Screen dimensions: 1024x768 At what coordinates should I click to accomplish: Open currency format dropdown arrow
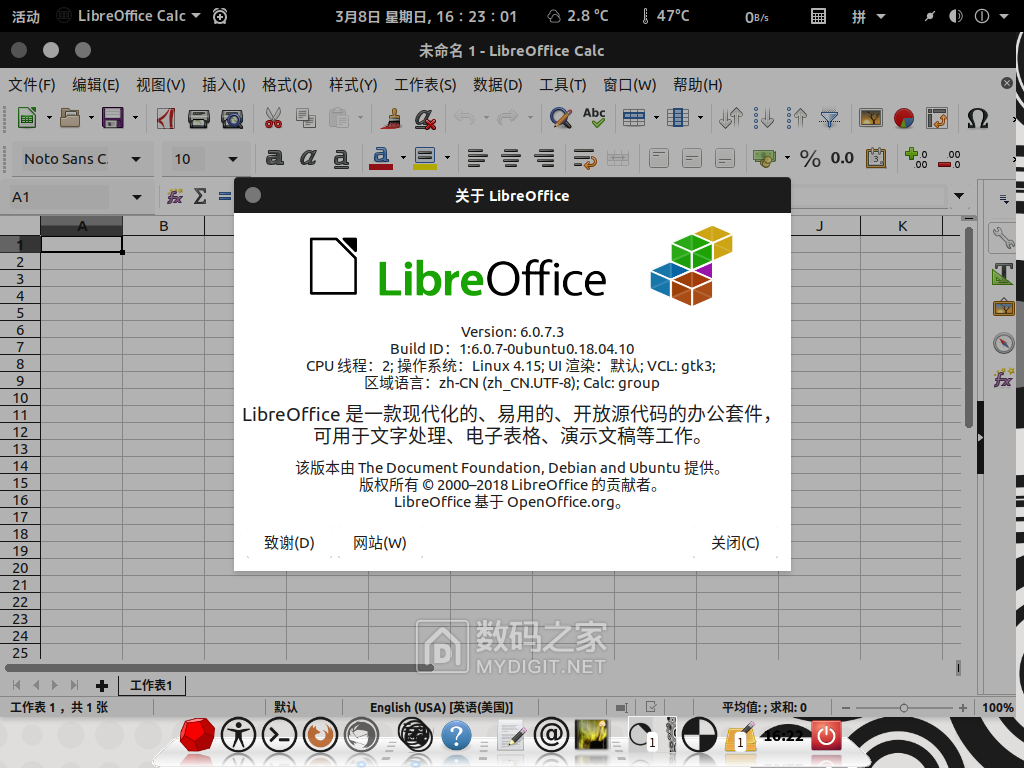787,157
